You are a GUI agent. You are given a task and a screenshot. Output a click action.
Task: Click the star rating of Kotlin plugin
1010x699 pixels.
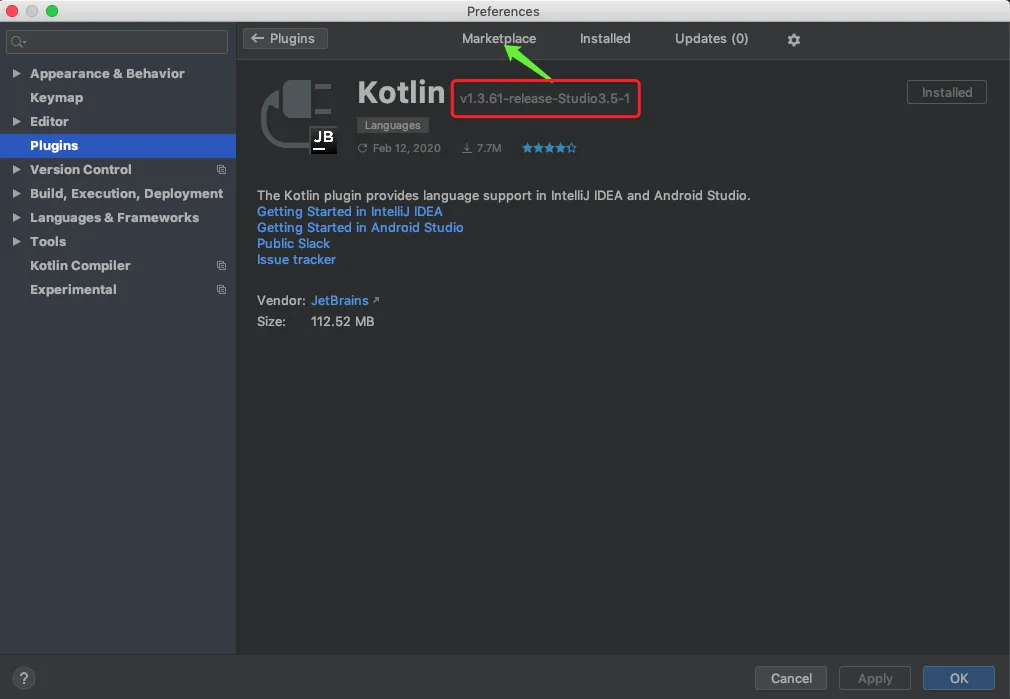click(x=549, y=148)
